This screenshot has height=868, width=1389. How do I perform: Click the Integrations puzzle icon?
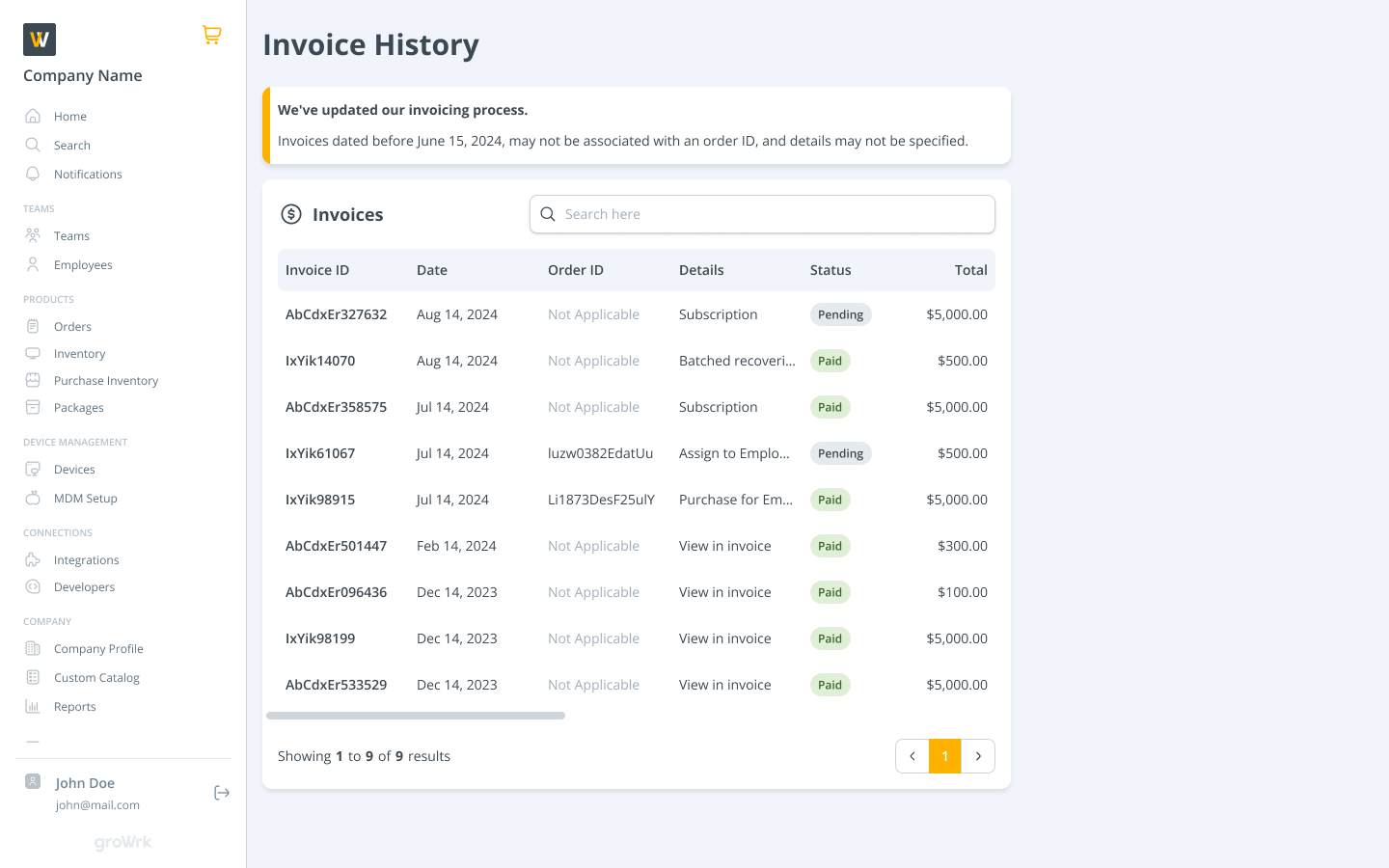[33, 559]
